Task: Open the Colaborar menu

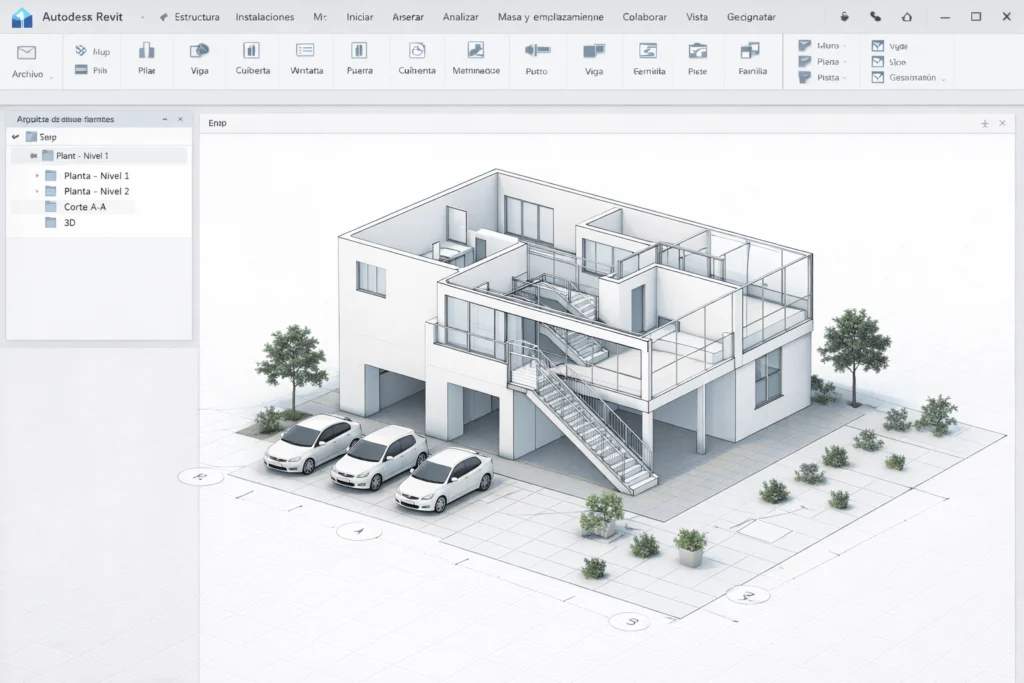Action: pyautogui.click(x=644, y=17)
